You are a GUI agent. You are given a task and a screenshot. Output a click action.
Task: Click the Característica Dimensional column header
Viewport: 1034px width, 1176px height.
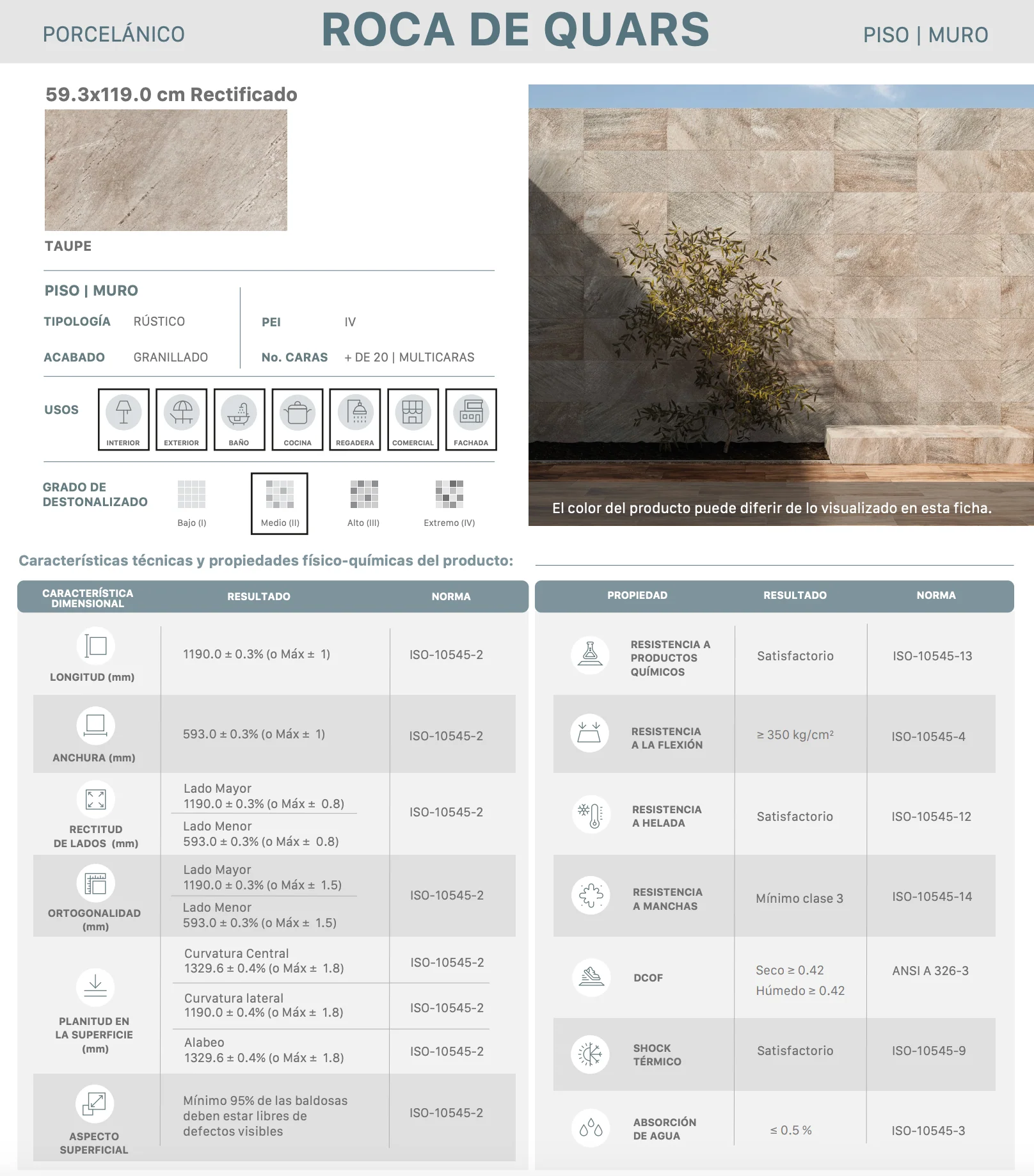[88, 598]
